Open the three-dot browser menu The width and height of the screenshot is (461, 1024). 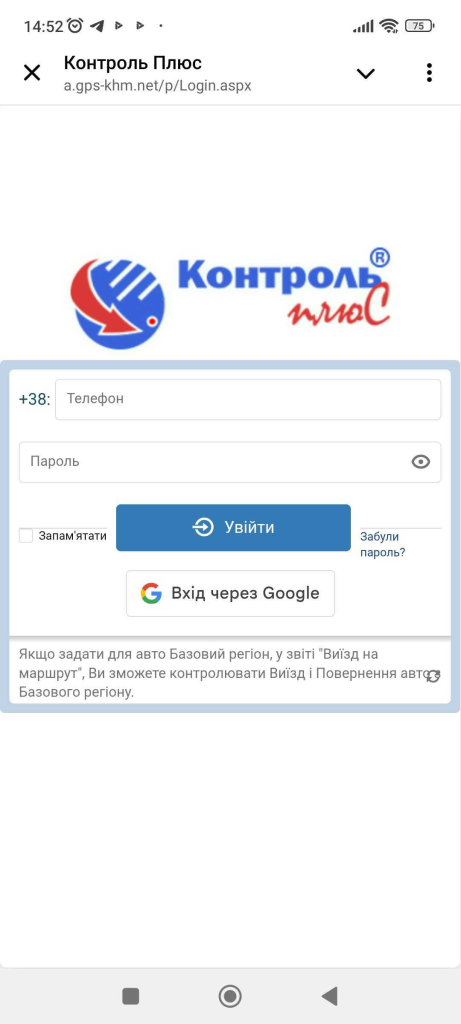pyautogui.click(x=429, y=72)
